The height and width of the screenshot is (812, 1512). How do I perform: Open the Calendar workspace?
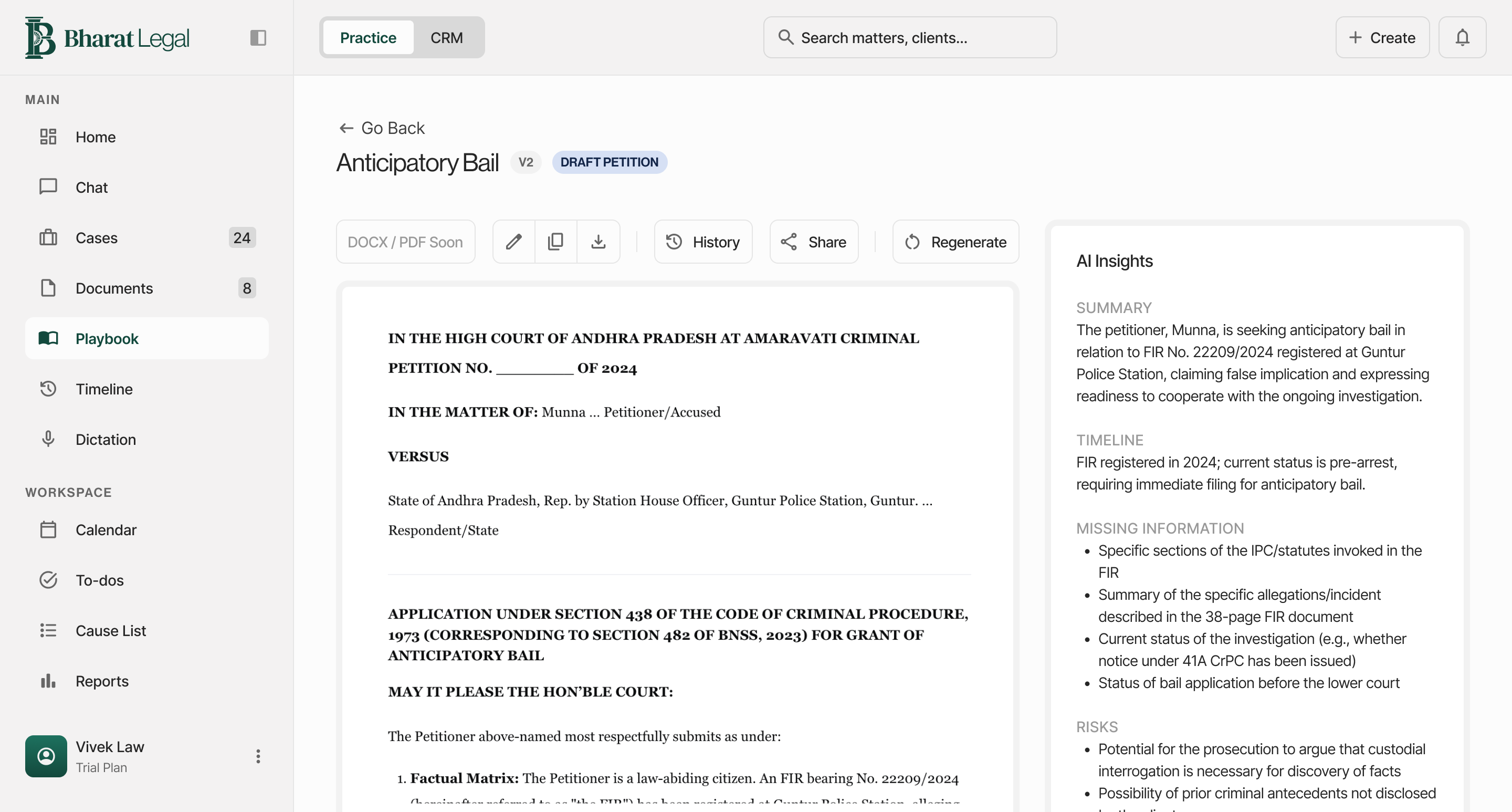click(x=147, y=530)
